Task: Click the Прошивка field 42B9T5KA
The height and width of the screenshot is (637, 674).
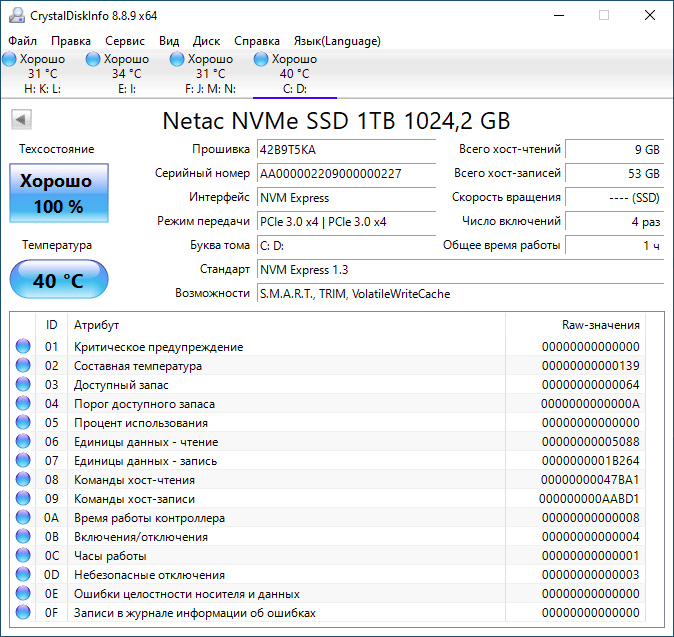Action: [x=346, y=150]
